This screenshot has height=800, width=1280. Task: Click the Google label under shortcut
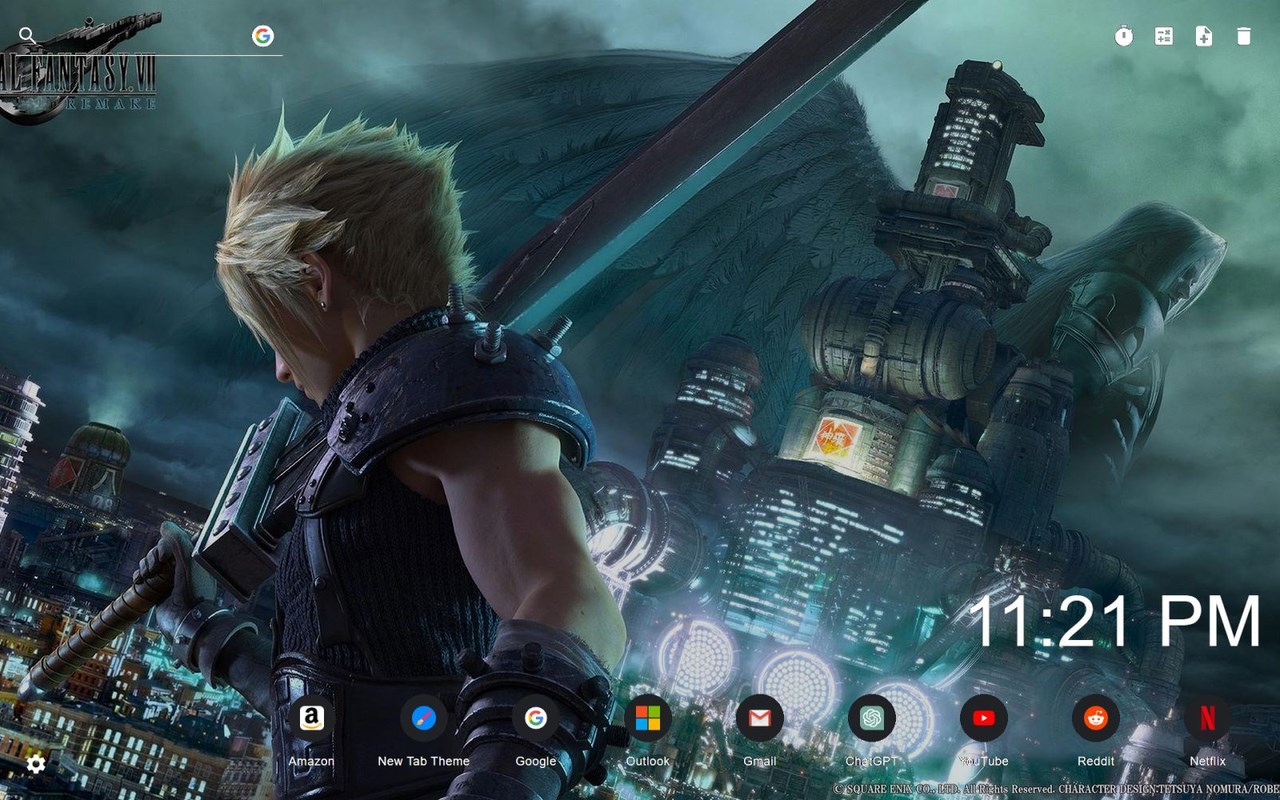coord(536,761)
